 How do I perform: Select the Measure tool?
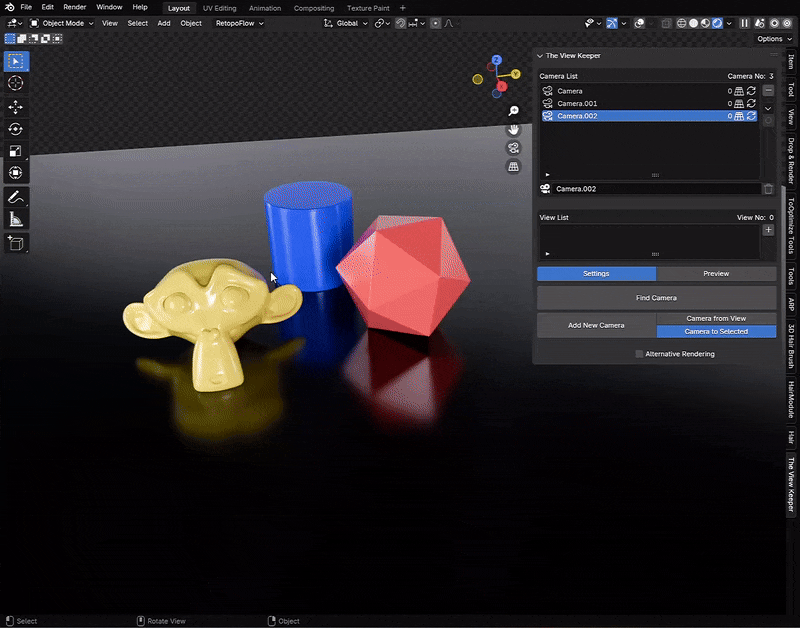tap(16, 219)
